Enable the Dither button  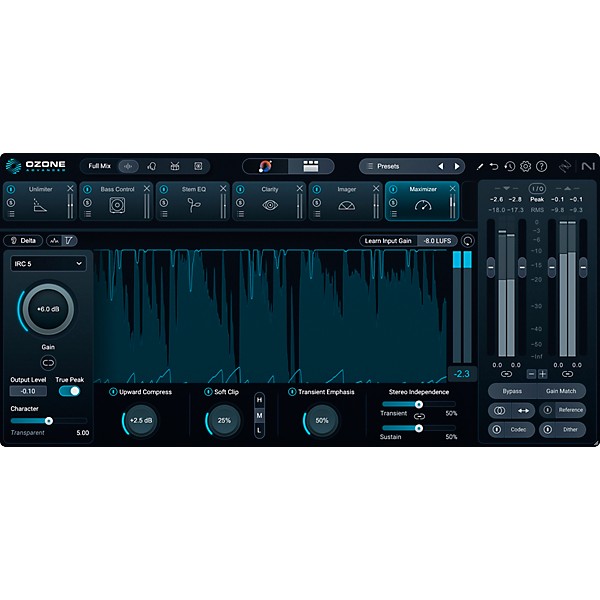[562, 429]
